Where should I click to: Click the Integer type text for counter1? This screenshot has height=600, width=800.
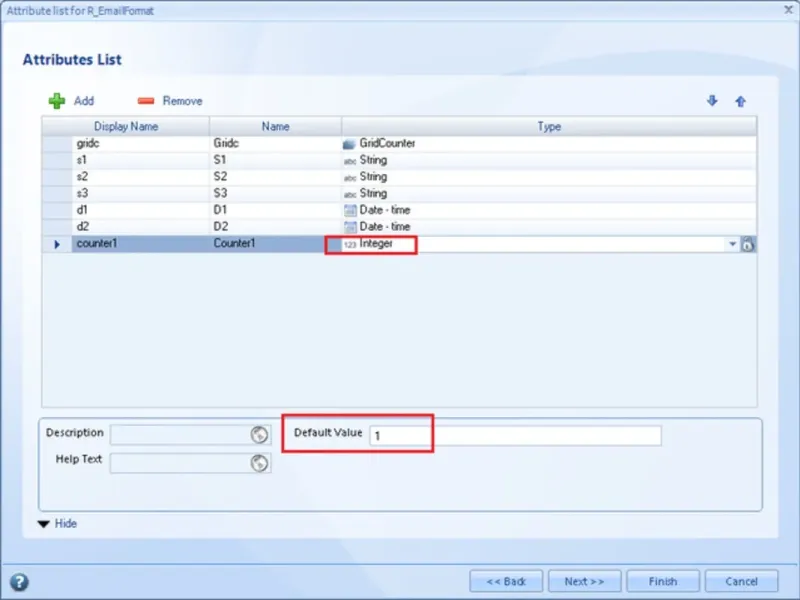376,243
